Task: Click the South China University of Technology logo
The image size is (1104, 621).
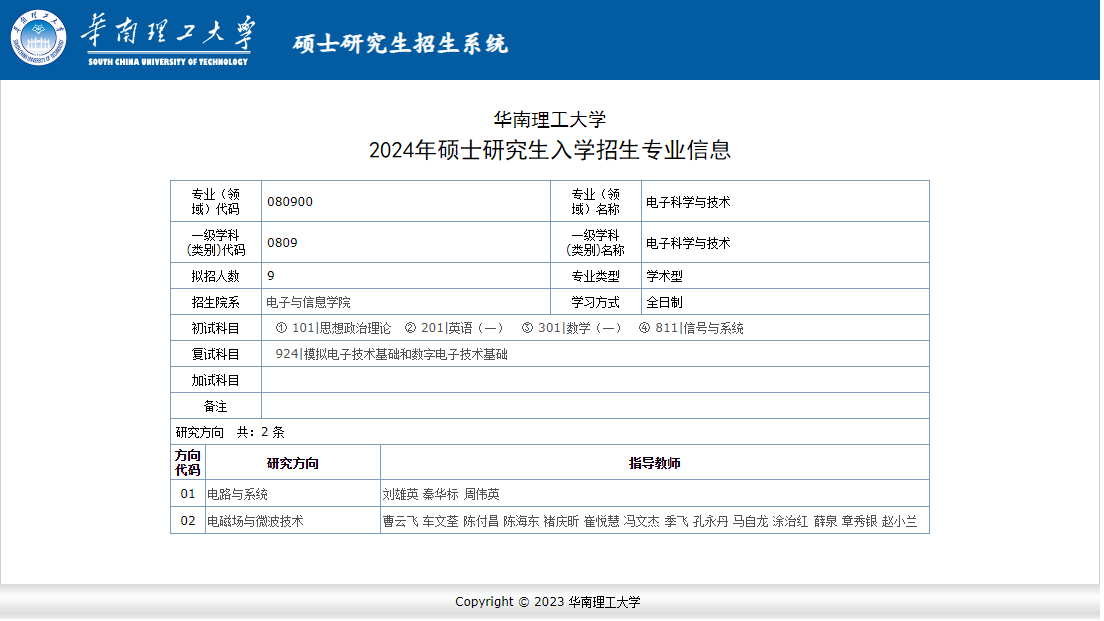Action: click(x=39, y=38)
